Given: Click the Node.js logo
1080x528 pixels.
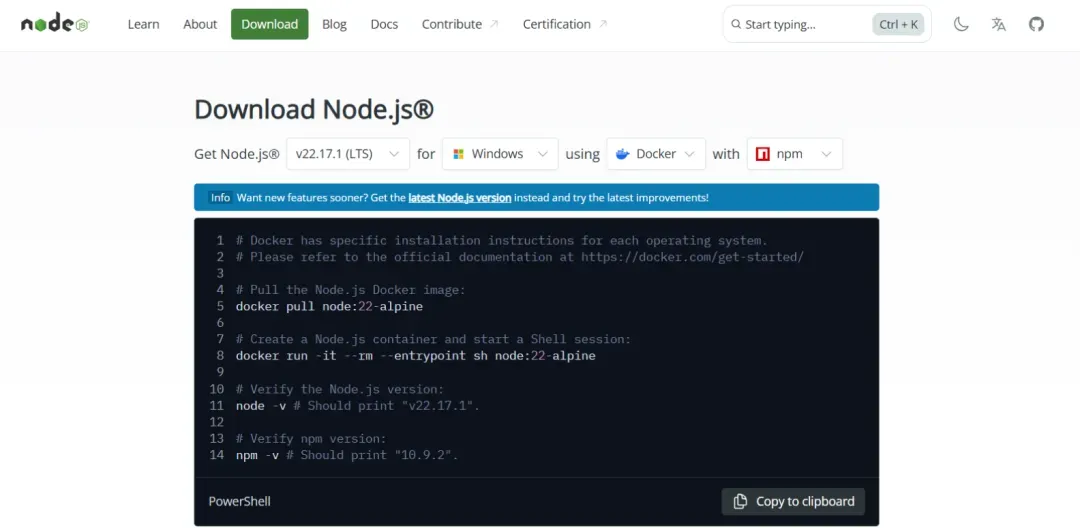Looking at the screenshot, I should pos(55,24).
